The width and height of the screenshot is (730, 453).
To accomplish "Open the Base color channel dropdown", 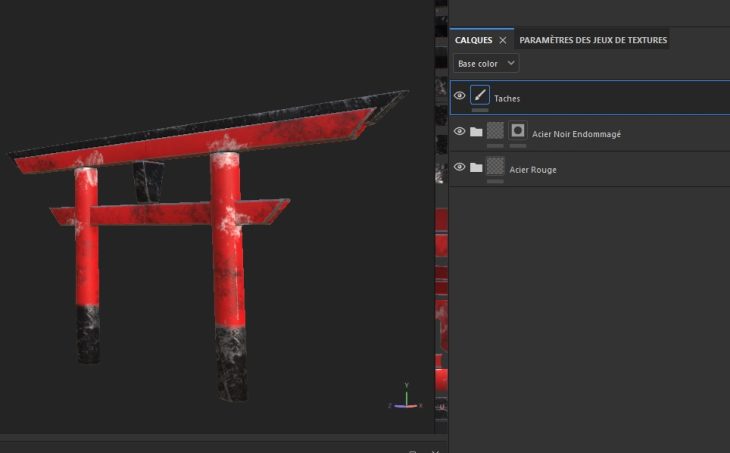I will click(x=486, y=64).
